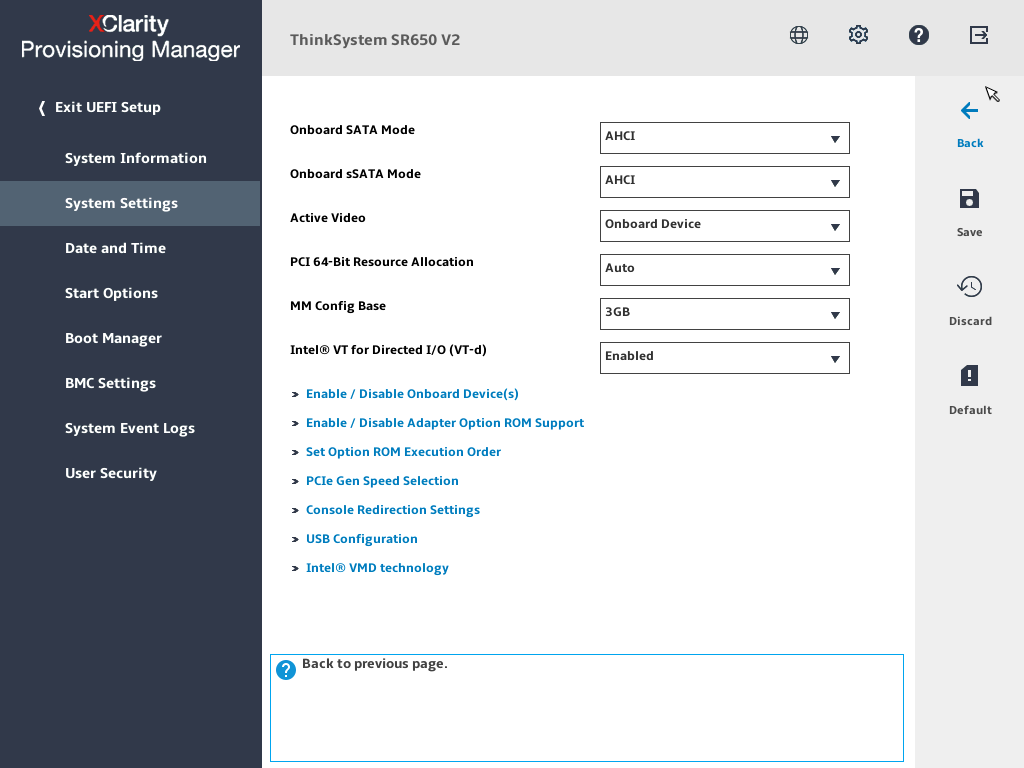Expand the Active Video dropdown
The image size is (1024, 768).
click(x=724, y=226)
